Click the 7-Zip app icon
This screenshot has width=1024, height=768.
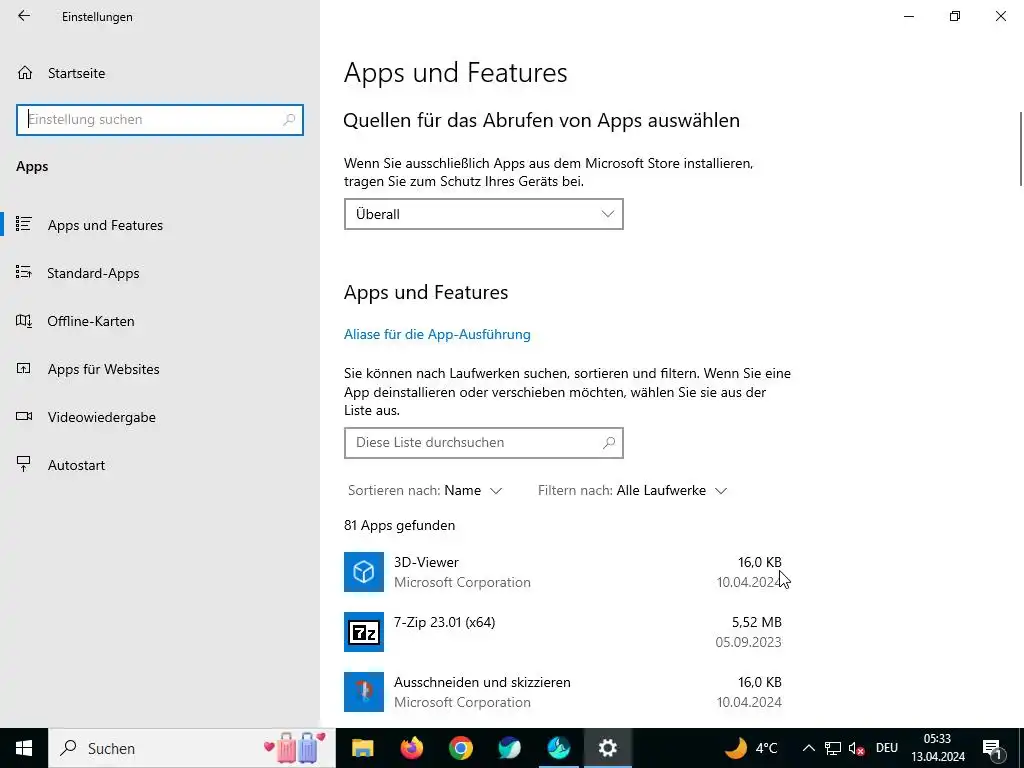pyautogui.click(x=364, y=632)
